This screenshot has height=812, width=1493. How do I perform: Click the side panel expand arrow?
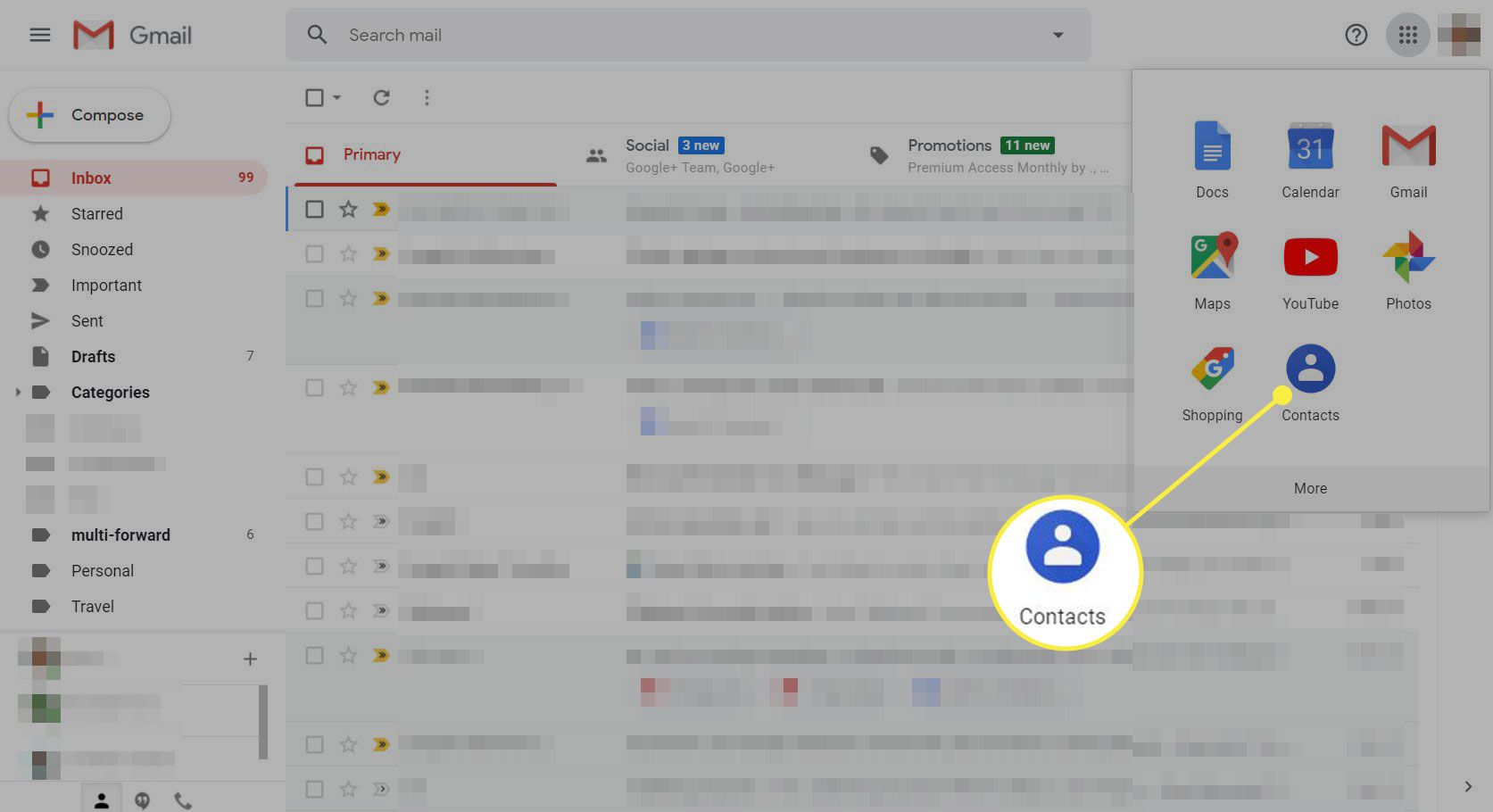pos(1468,786)
